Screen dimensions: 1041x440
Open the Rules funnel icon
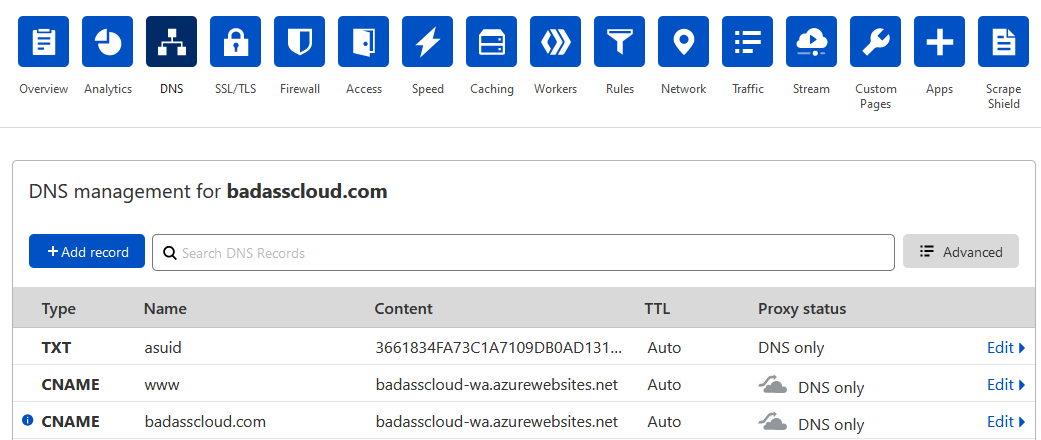click(x=619, y=42)
